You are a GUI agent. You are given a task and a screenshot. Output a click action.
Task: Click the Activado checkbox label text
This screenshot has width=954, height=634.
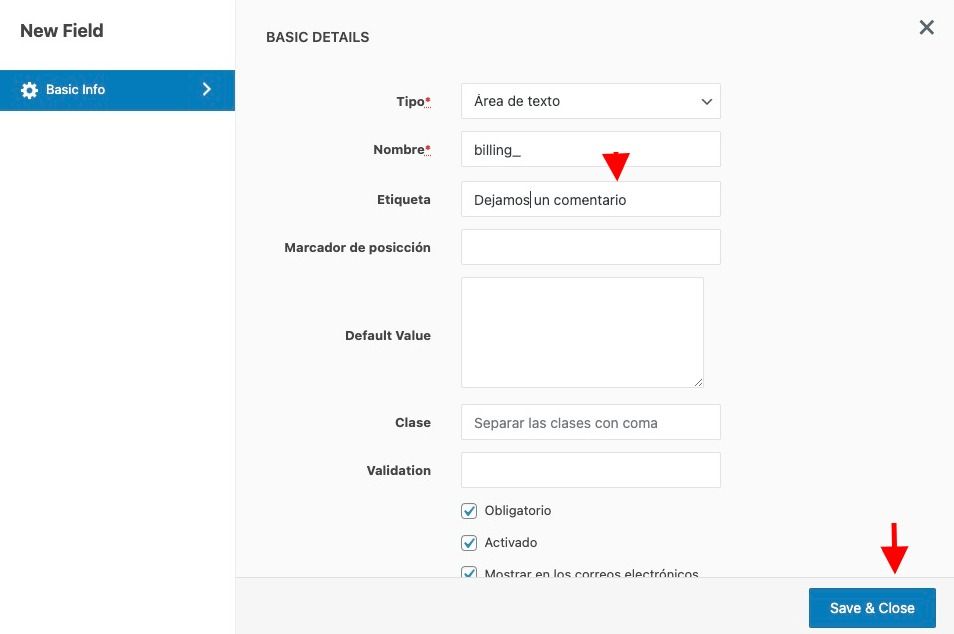(x=510, y=542)
